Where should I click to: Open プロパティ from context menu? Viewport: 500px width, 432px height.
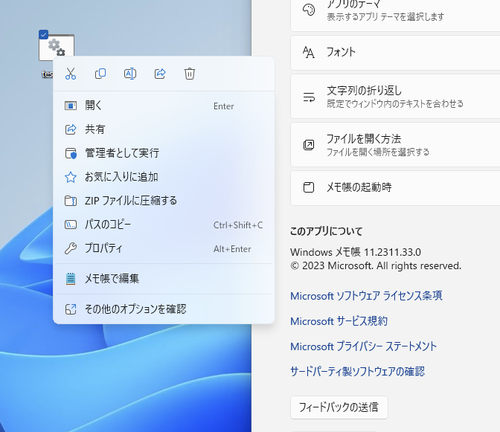(x=163, y=248)
